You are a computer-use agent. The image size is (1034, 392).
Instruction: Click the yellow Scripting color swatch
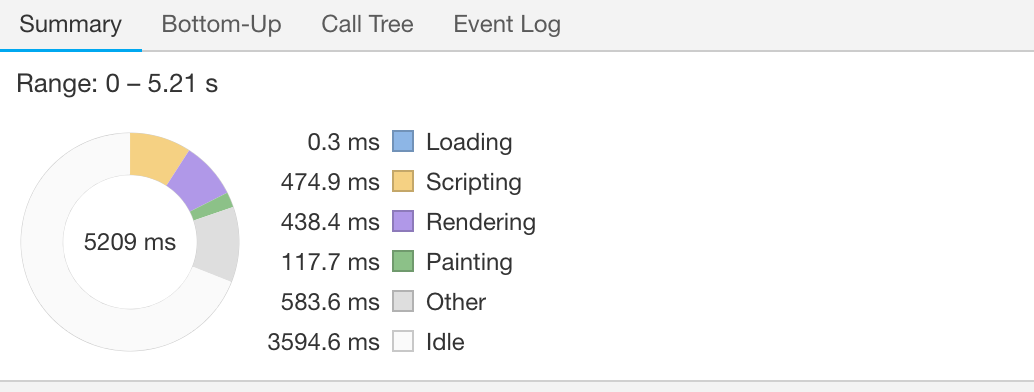[403, 181]
